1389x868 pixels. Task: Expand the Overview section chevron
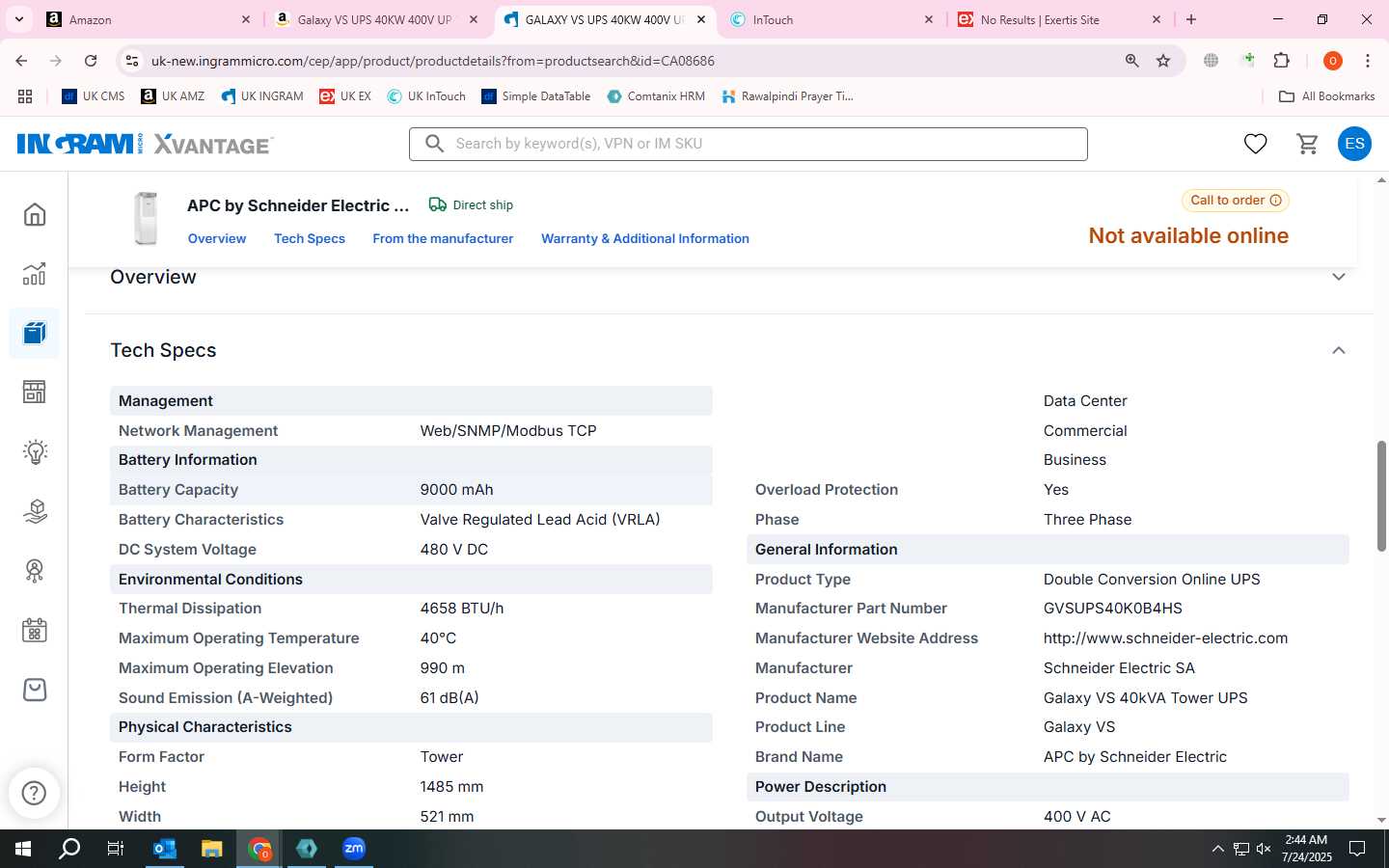(x=1339, y=277)
